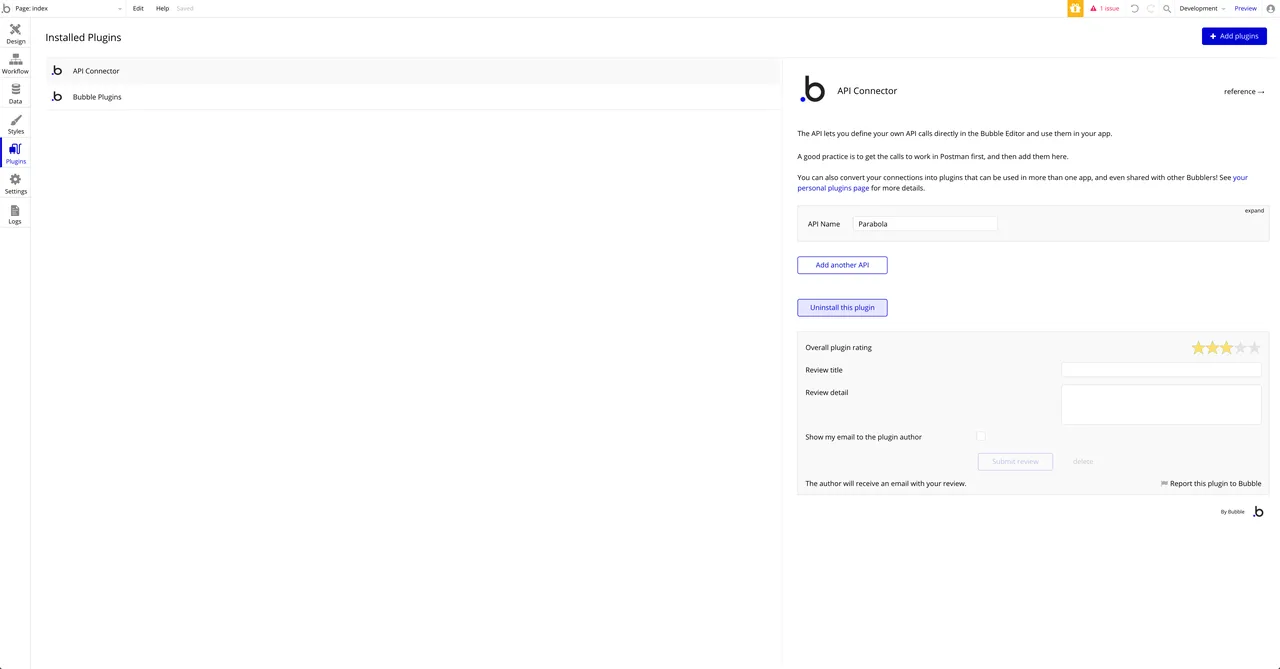Click the Add plugins button

pyautogui.click(x=1234, y=36)
